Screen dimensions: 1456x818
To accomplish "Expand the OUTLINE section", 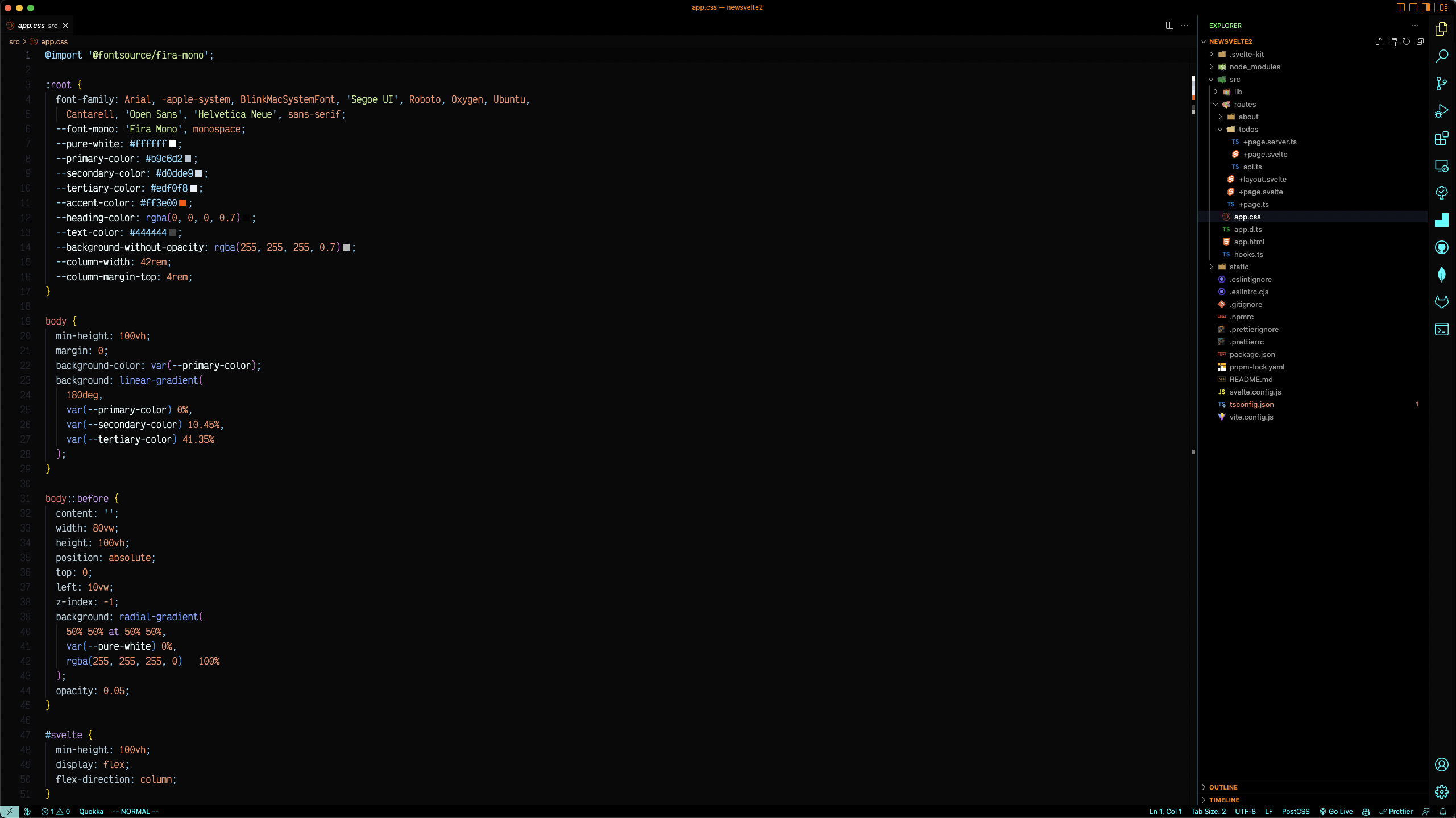I will pos(1223,787).
